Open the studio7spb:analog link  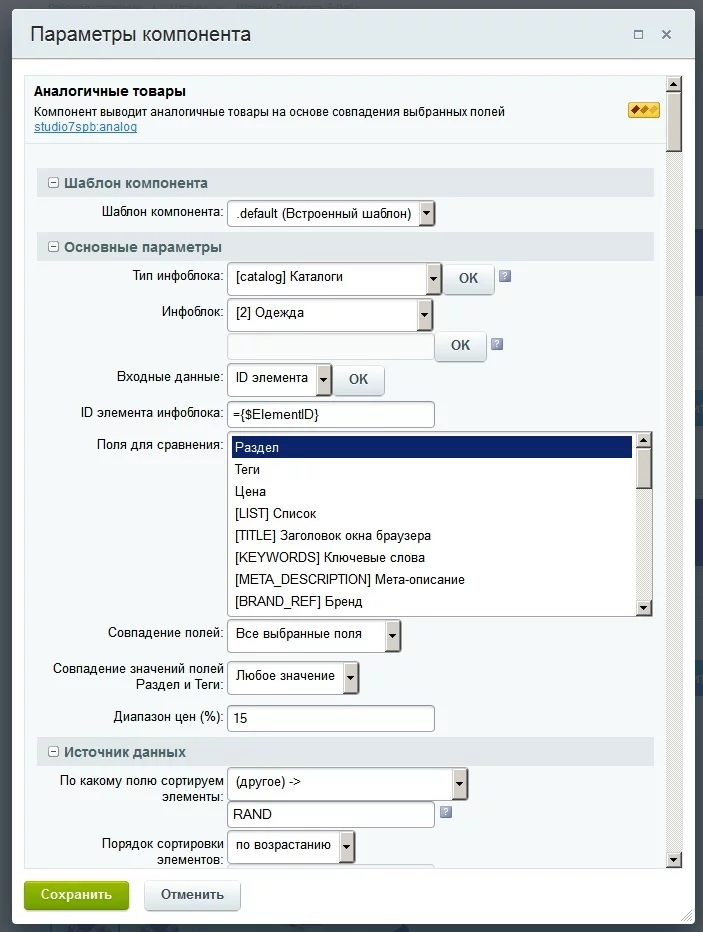(85, 128)
